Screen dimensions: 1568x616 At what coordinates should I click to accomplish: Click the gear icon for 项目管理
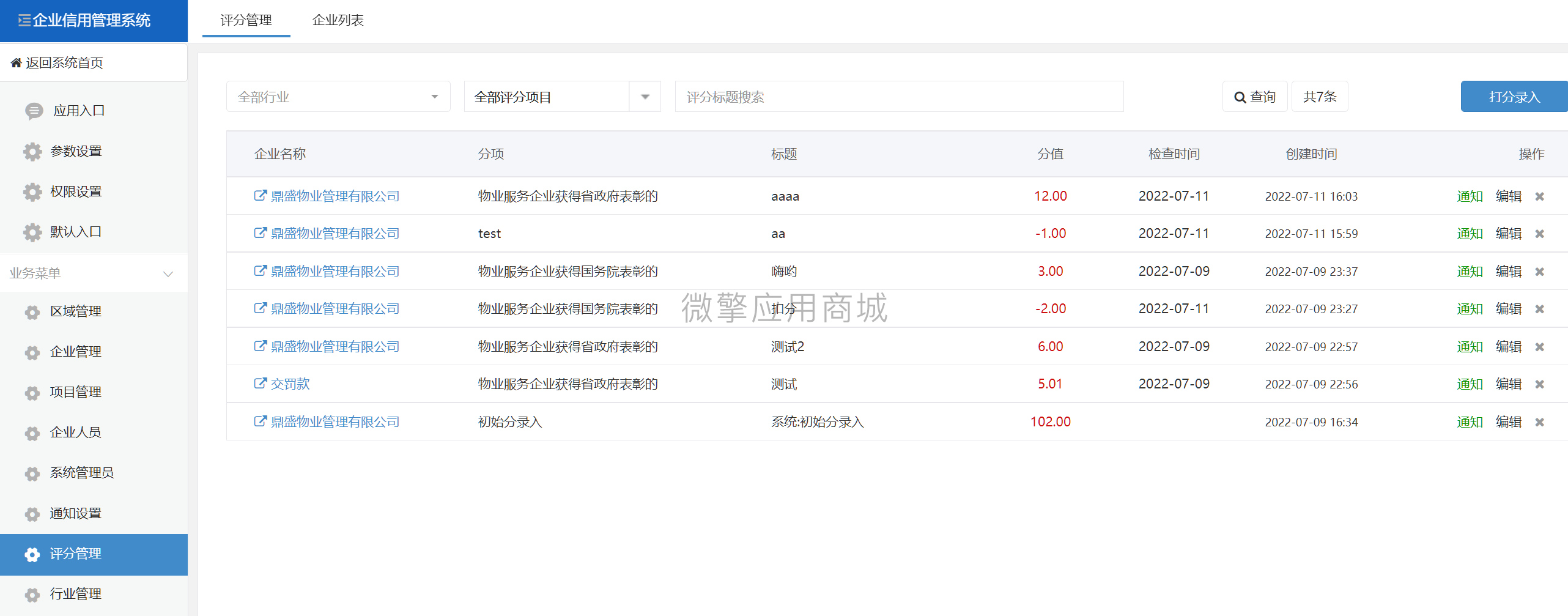(32, 393)
